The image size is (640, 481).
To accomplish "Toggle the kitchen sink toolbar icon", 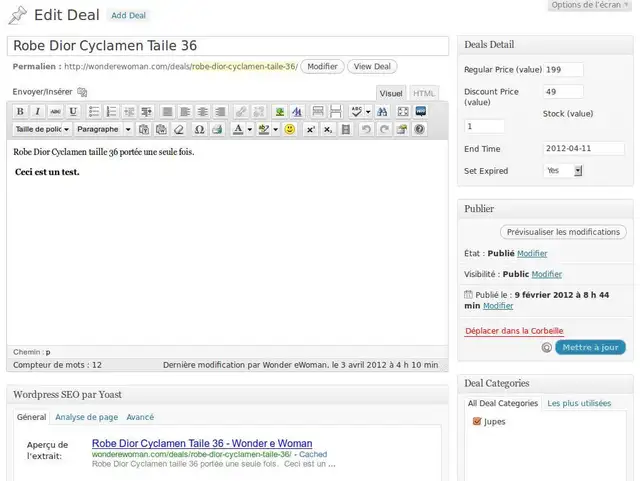I will pos(420,111).
